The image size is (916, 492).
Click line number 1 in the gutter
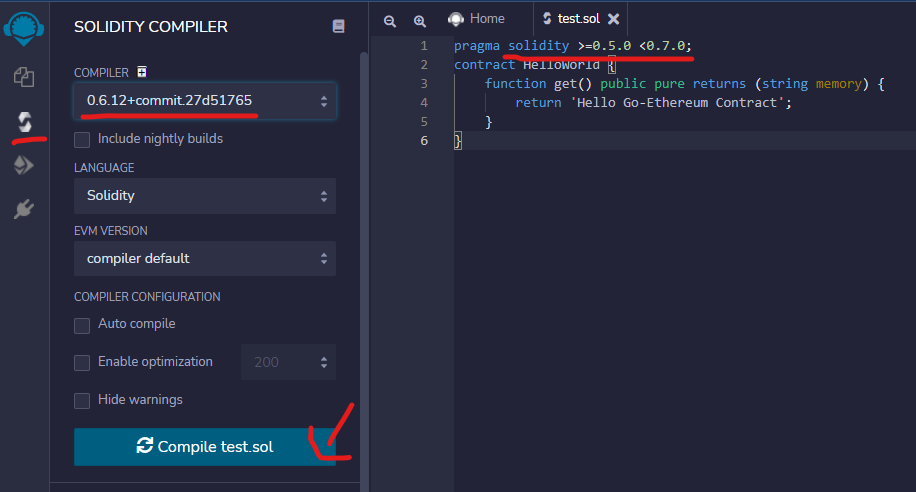(x=424, y=46)
